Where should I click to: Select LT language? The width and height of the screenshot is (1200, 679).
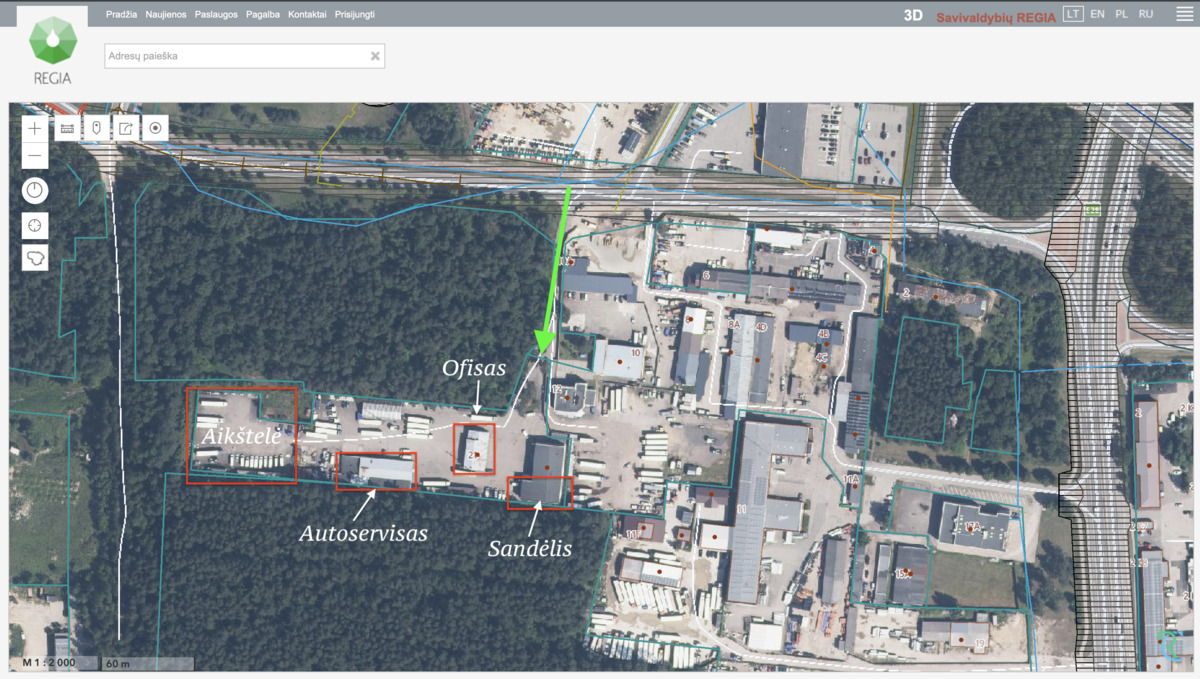pos(1073,14)
